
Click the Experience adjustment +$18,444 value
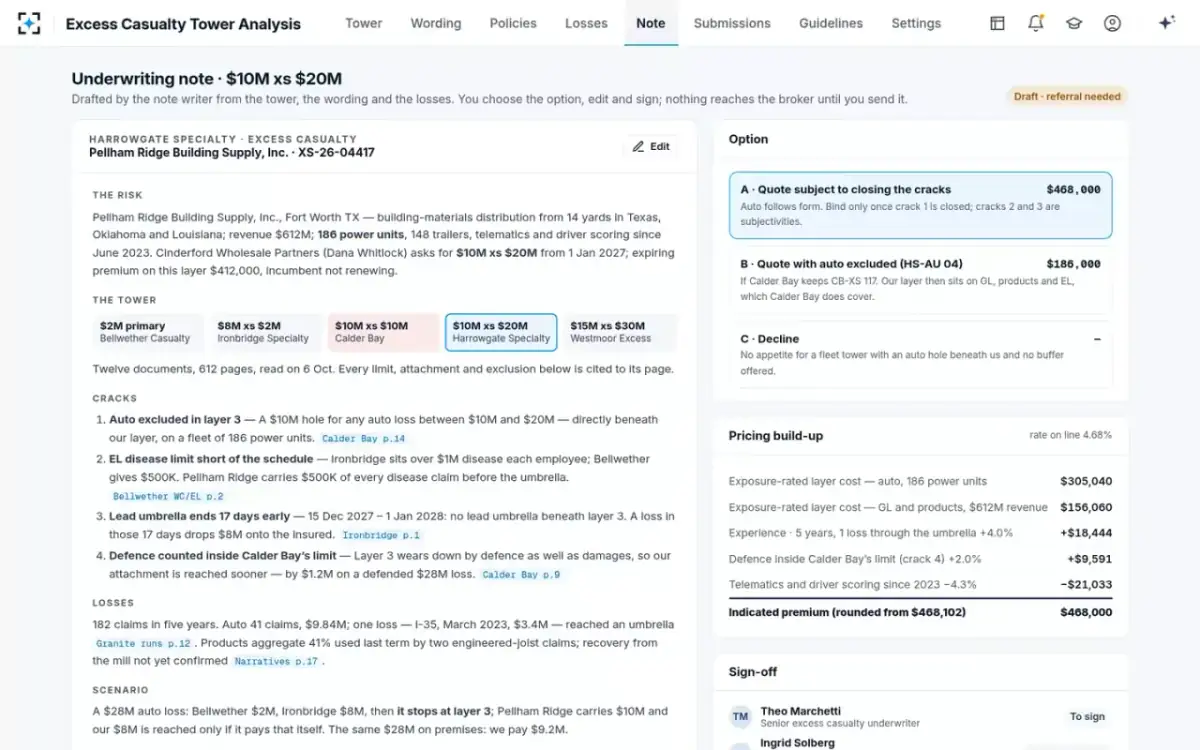pyautogui.click(x=1084, y=533)
